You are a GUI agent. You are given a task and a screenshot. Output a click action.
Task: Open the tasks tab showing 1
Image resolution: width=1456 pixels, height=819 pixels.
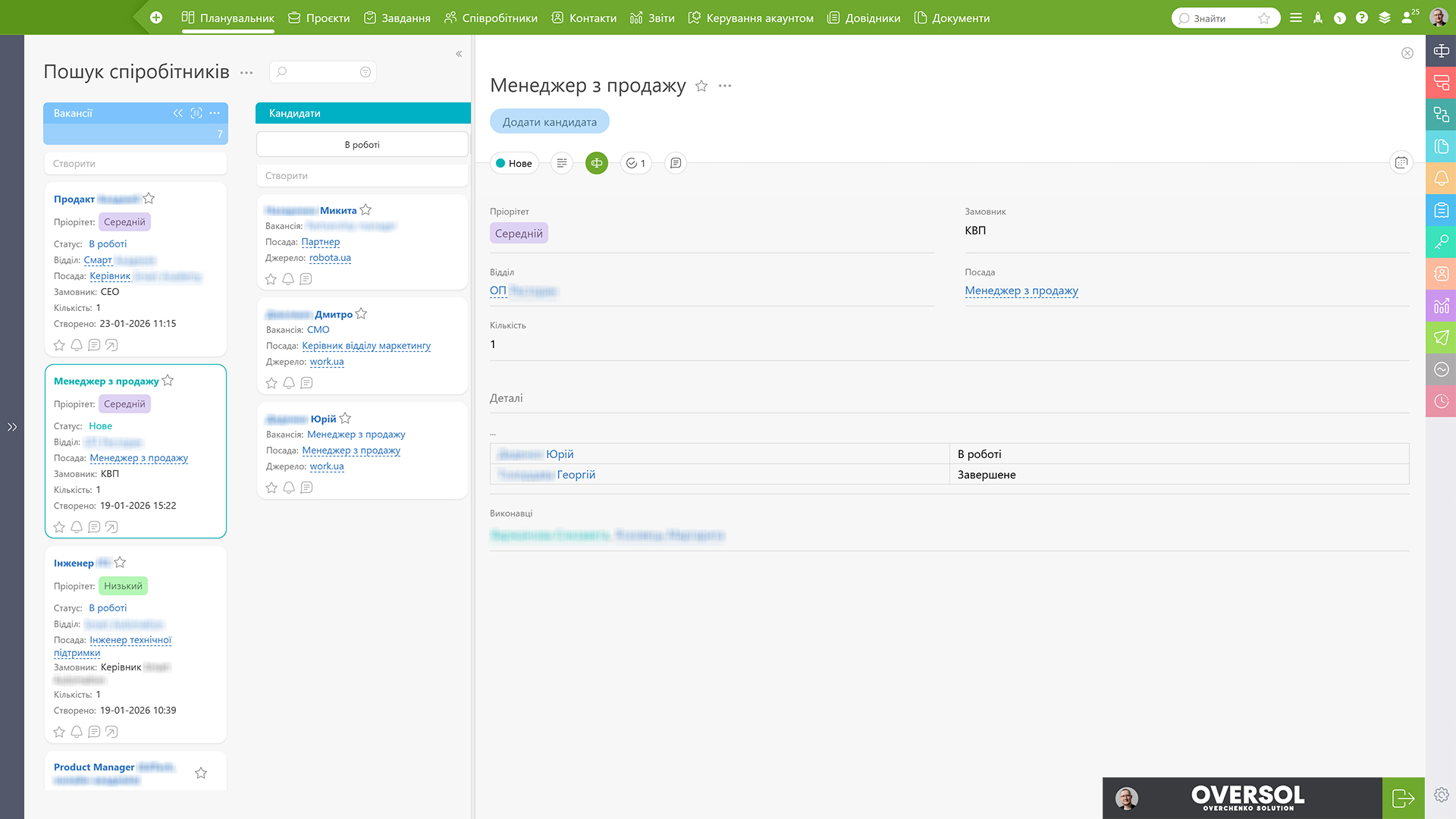[636, 163]
